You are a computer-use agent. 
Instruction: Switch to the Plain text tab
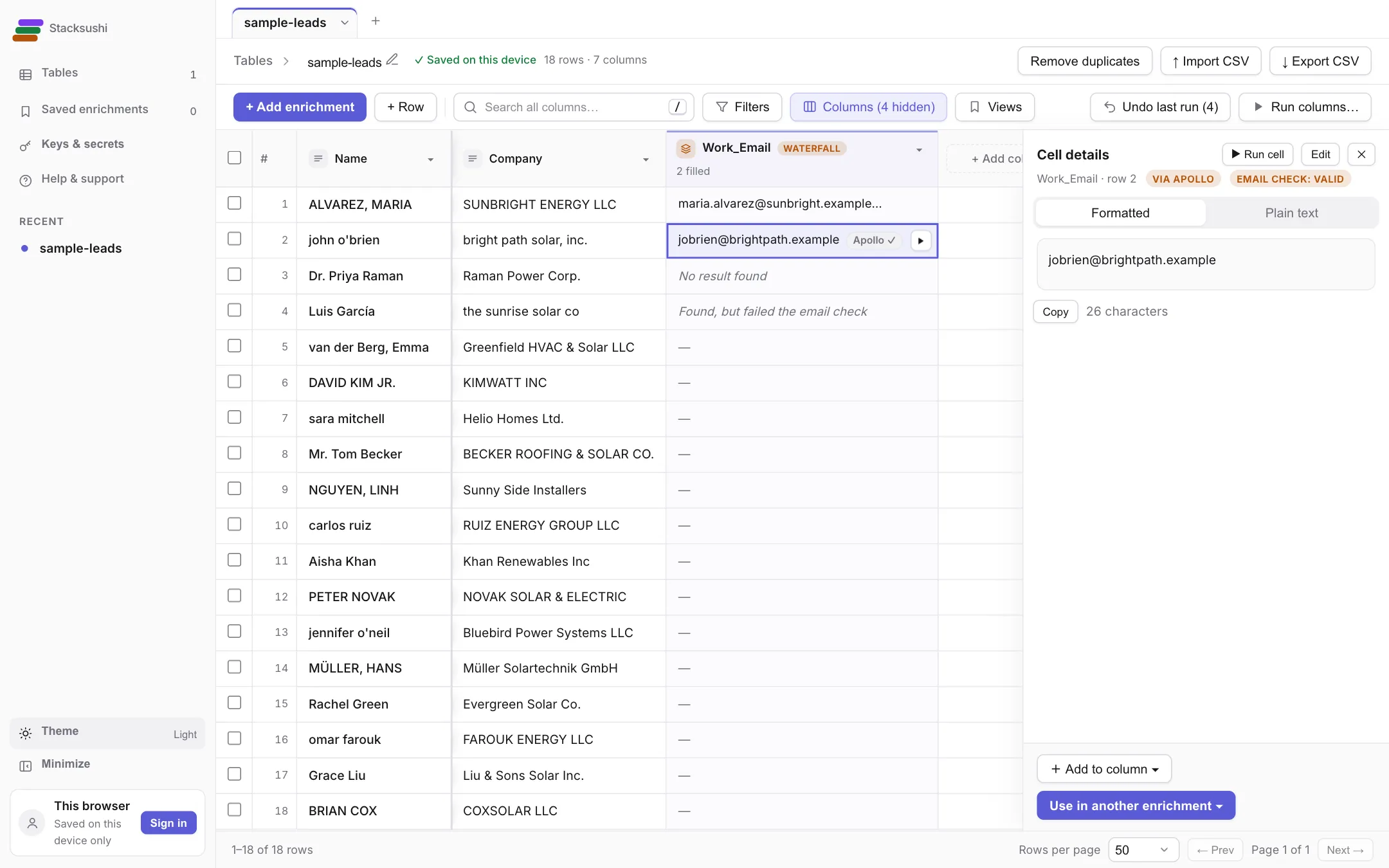(1291, 213)
